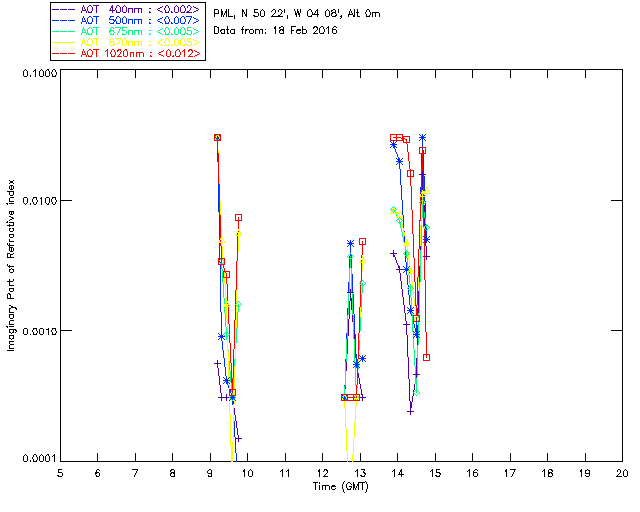Click the x-axis tick label 6
Viewport: 640px width, 512px height.
(98, 473)
